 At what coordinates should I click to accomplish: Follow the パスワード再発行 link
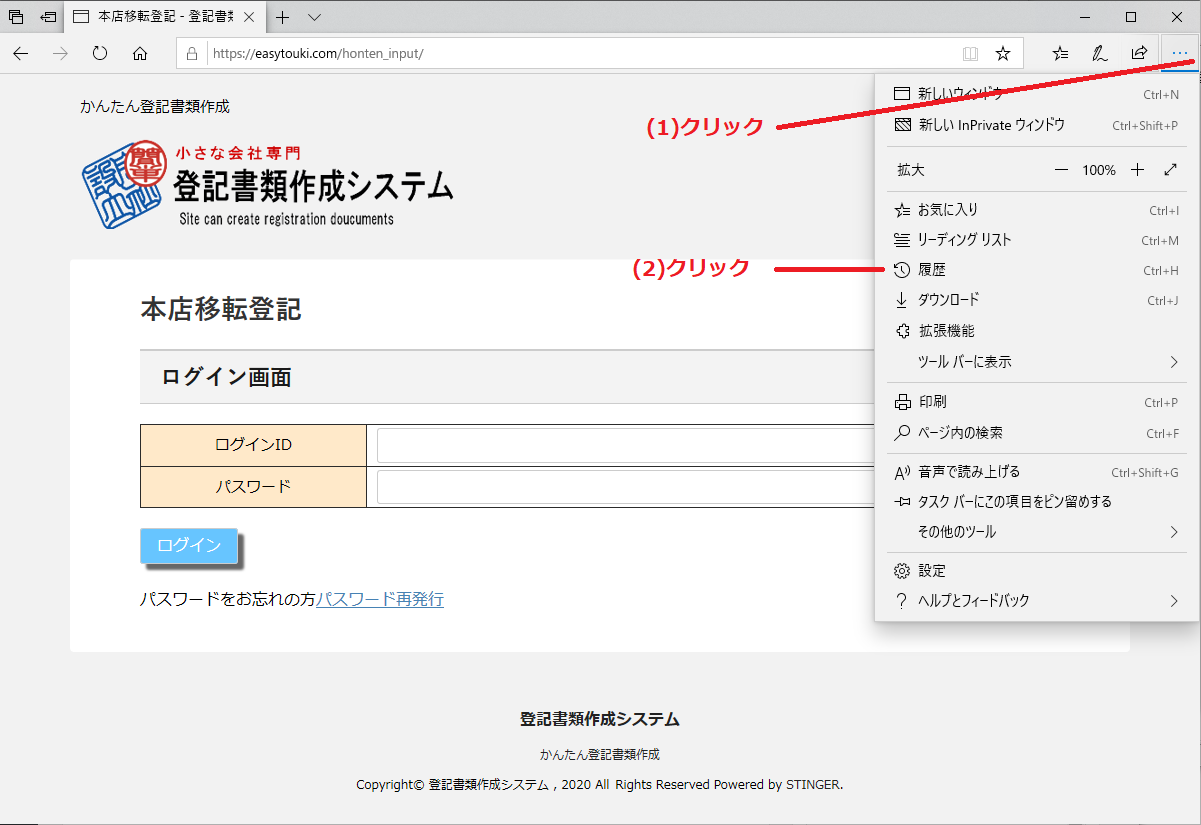point(380,600)
